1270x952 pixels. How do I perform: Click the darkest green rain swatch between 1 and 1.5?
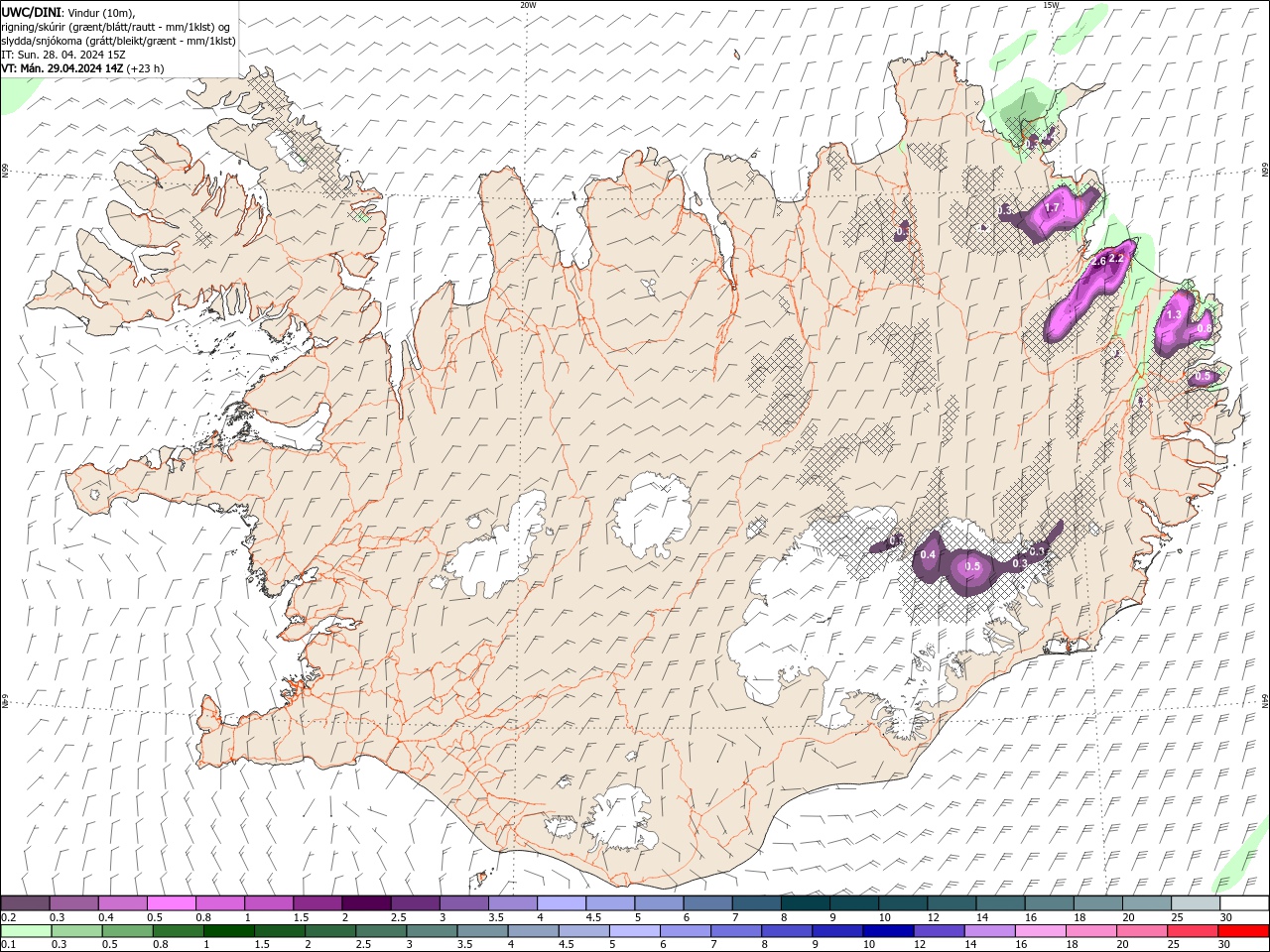coord(228,931)
